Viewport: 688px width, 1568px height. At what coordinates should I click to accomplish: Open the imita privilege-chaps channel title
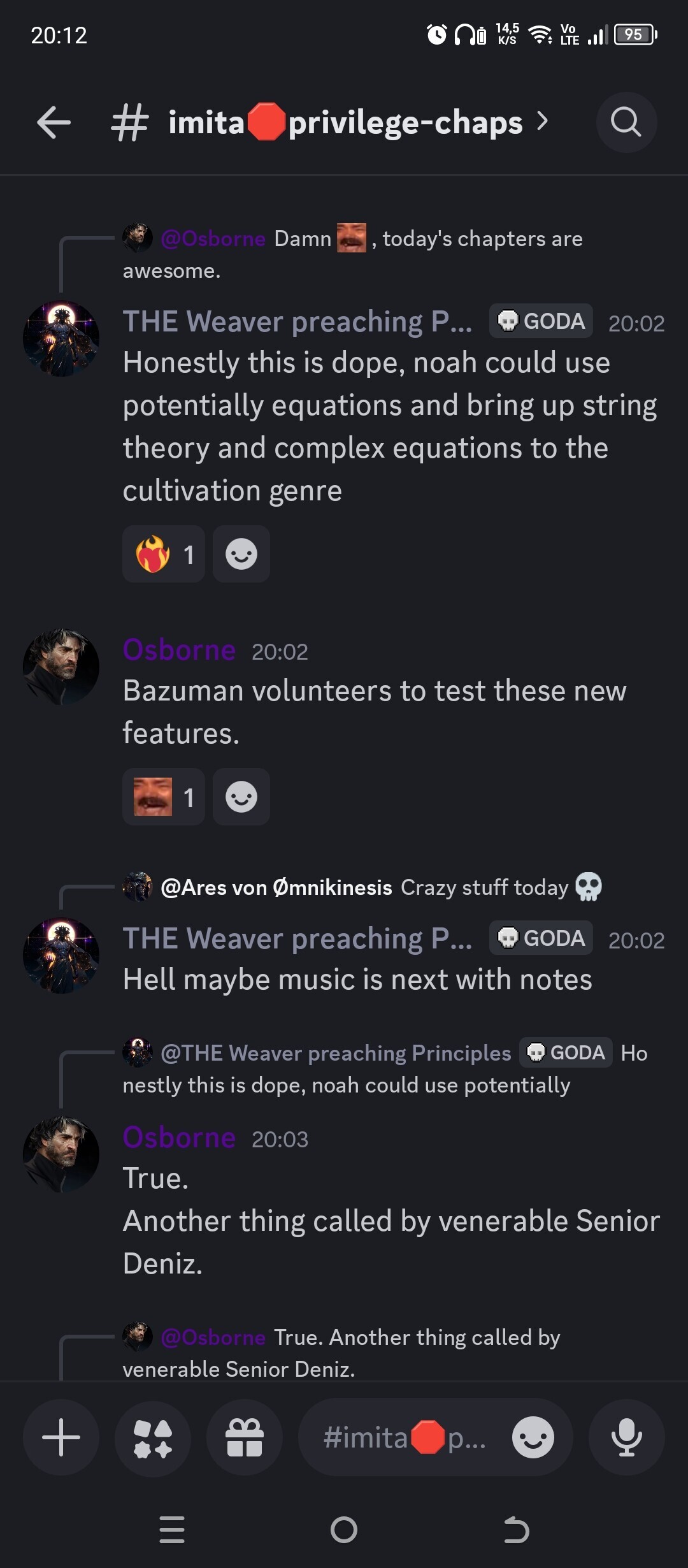click(x=345, y=122)
